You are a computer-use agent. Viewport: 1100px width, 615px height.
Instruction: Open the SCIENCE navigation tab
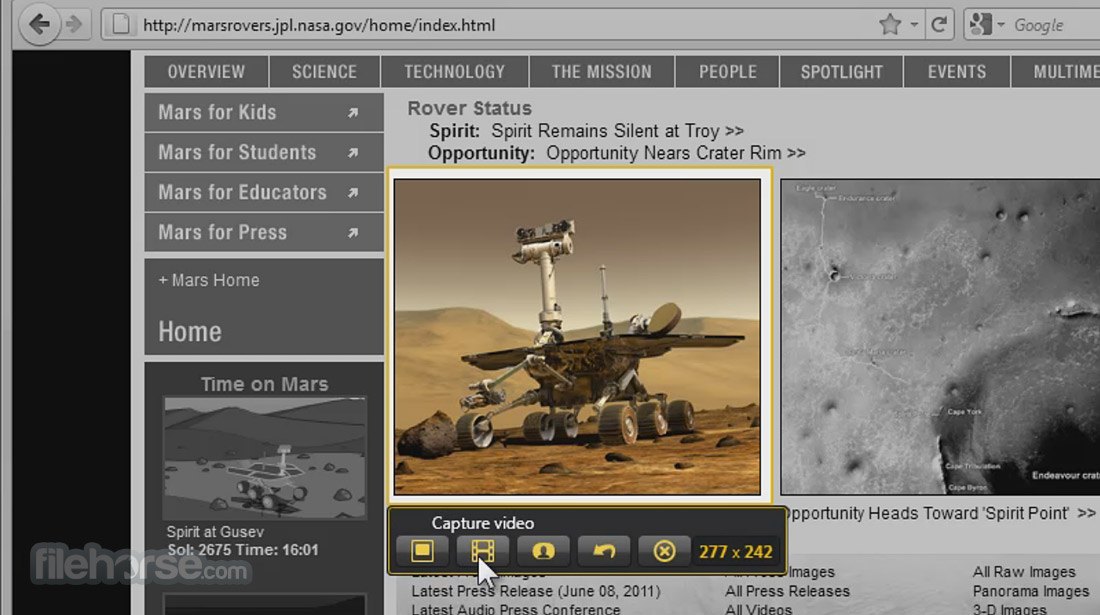[324, 72]
